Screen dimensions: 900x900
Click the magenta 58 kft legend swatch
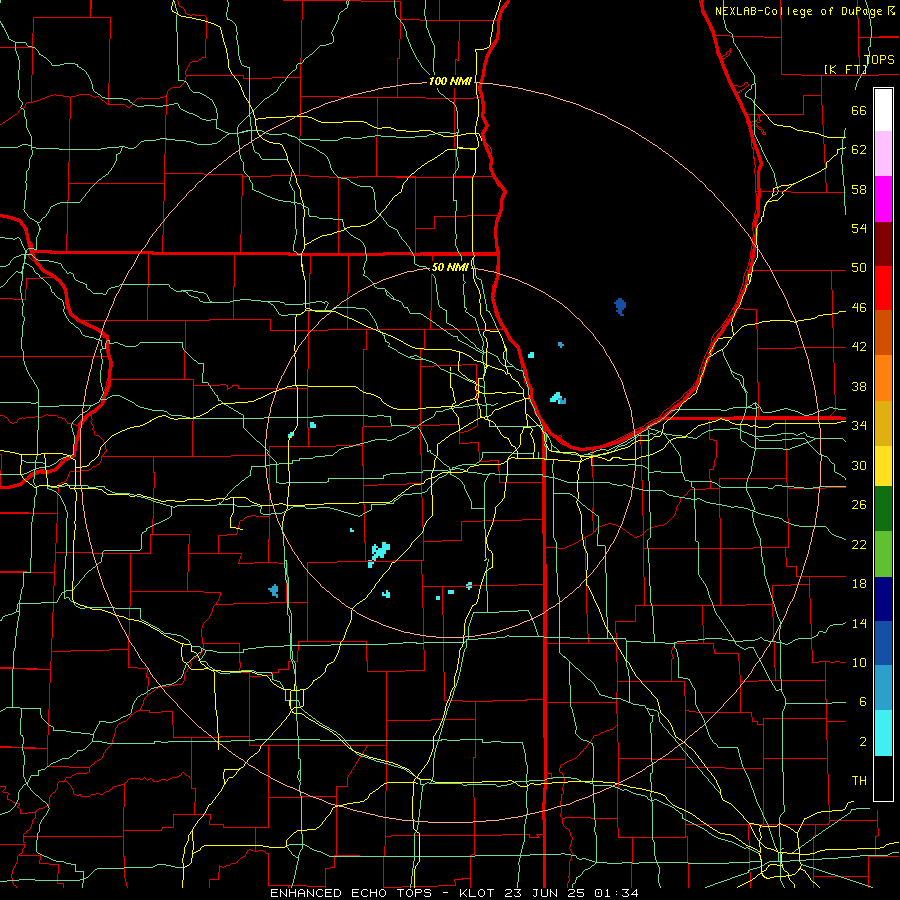click(883, 199)
